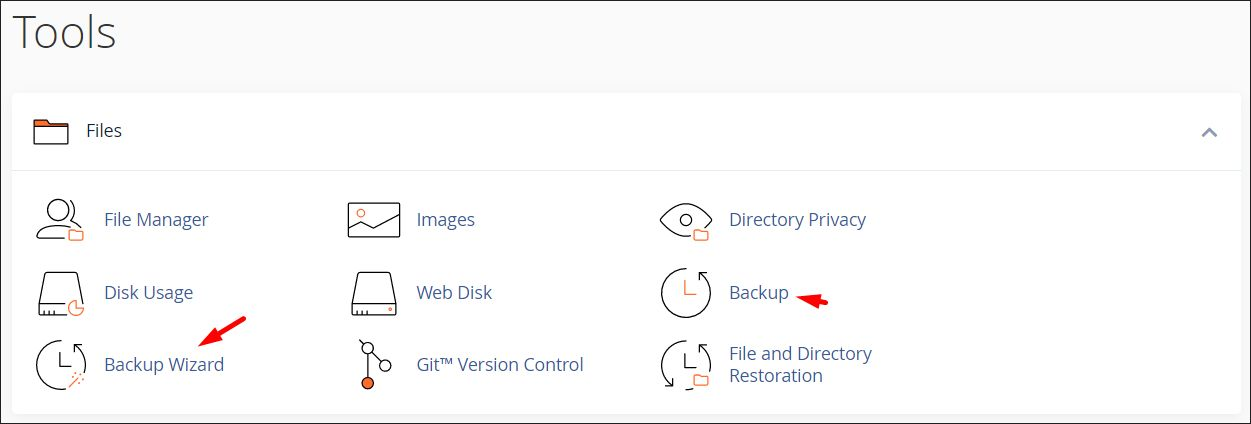Go to Directory Privacy link

tap(797, 220)
